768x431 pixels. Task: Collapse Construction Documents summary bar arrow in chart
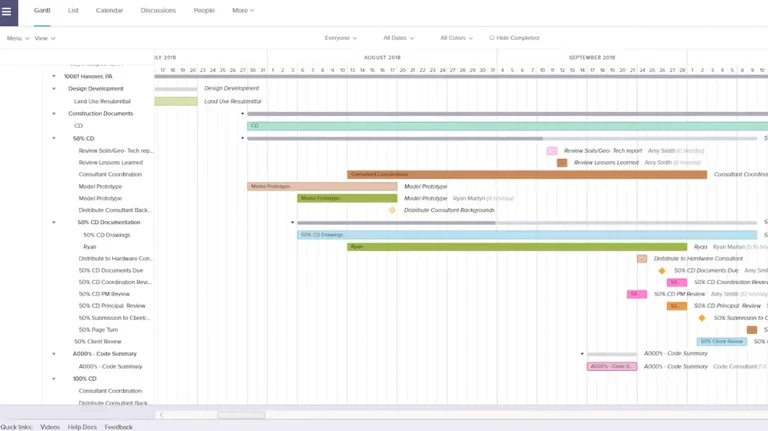point(242,114)
